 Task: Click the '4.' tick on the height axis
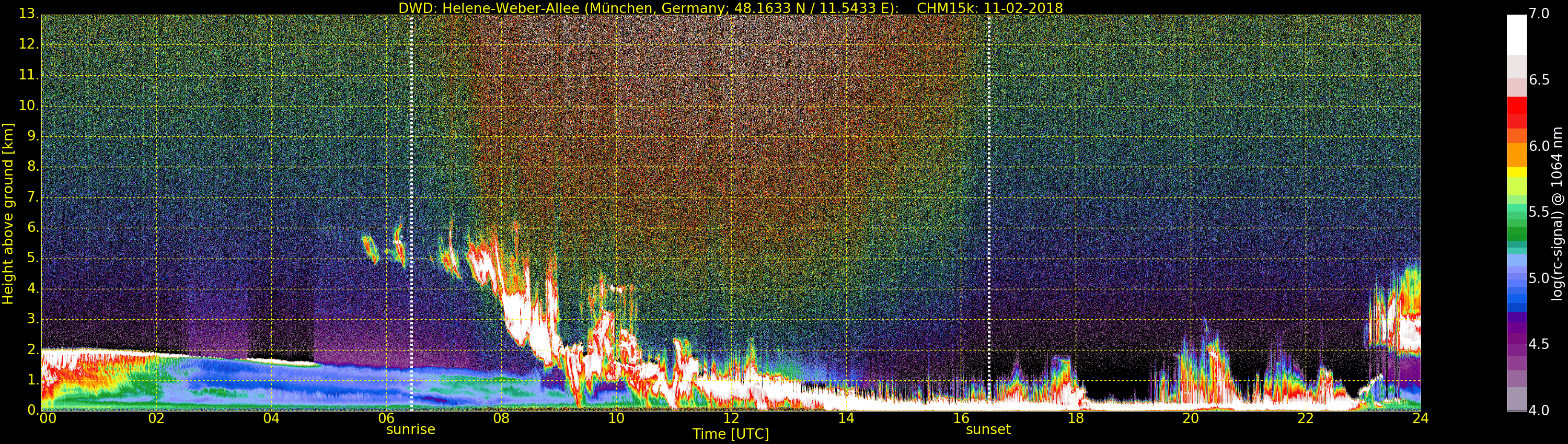33,288
